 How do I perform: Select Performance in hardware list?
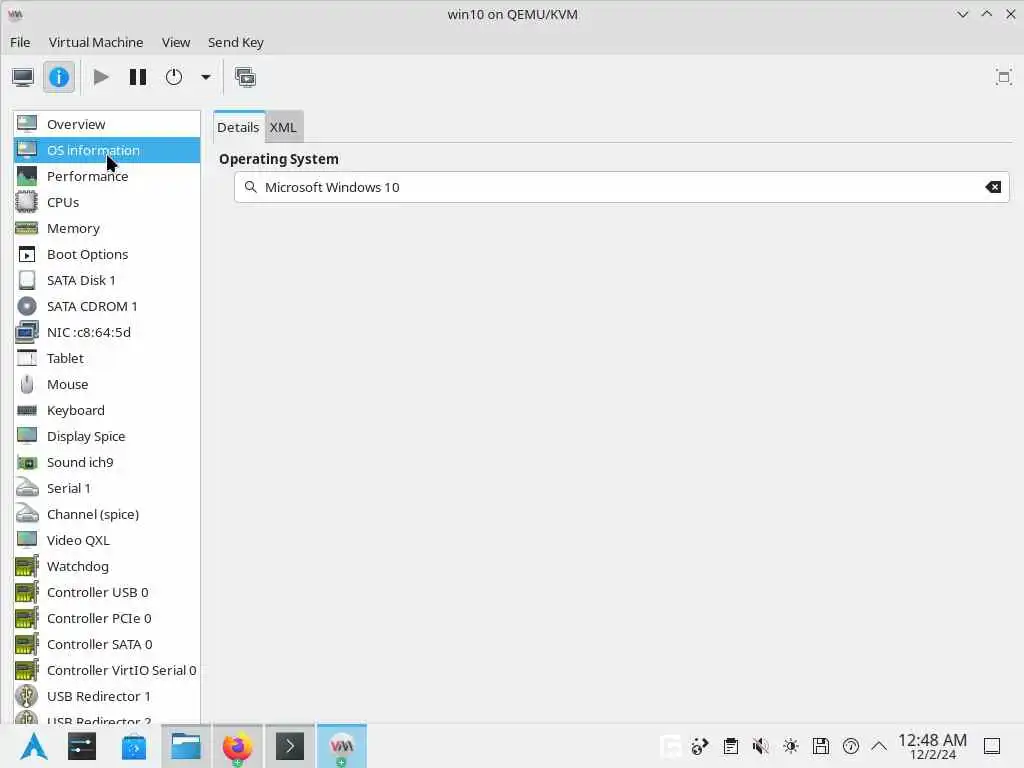(107, 176)
